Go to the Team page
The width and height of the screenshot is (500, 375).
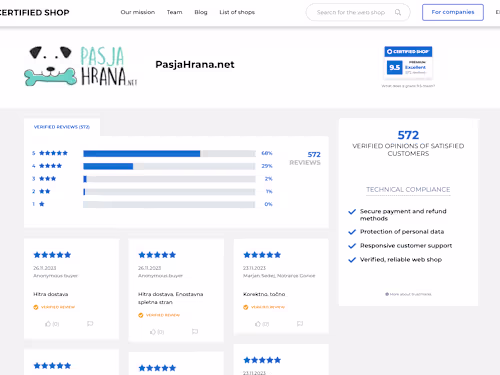tap(175, 12)
